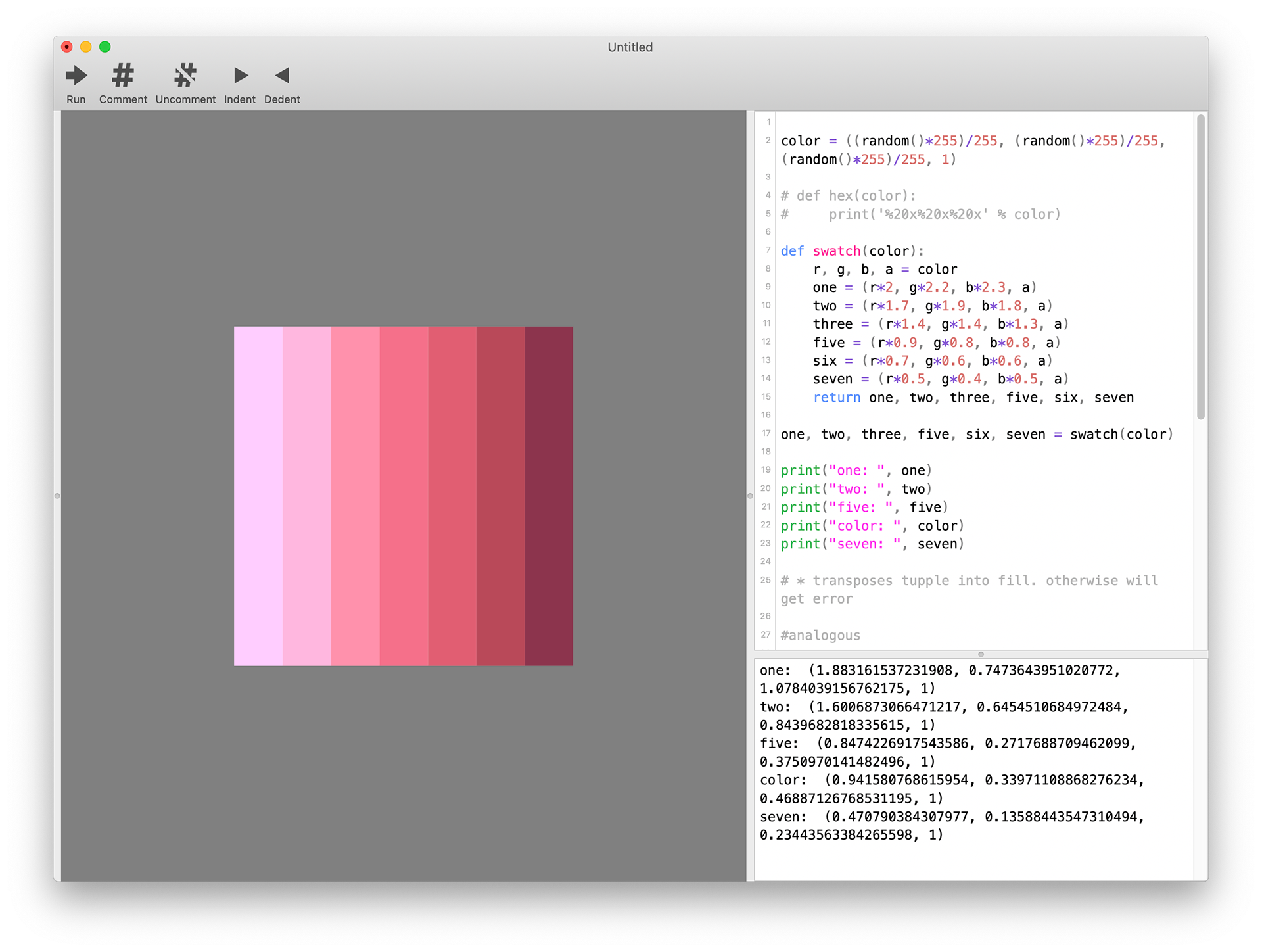Select the lightest pink swatch stripe
Viewport: 1262px width, 952px height.
[258, 496]
